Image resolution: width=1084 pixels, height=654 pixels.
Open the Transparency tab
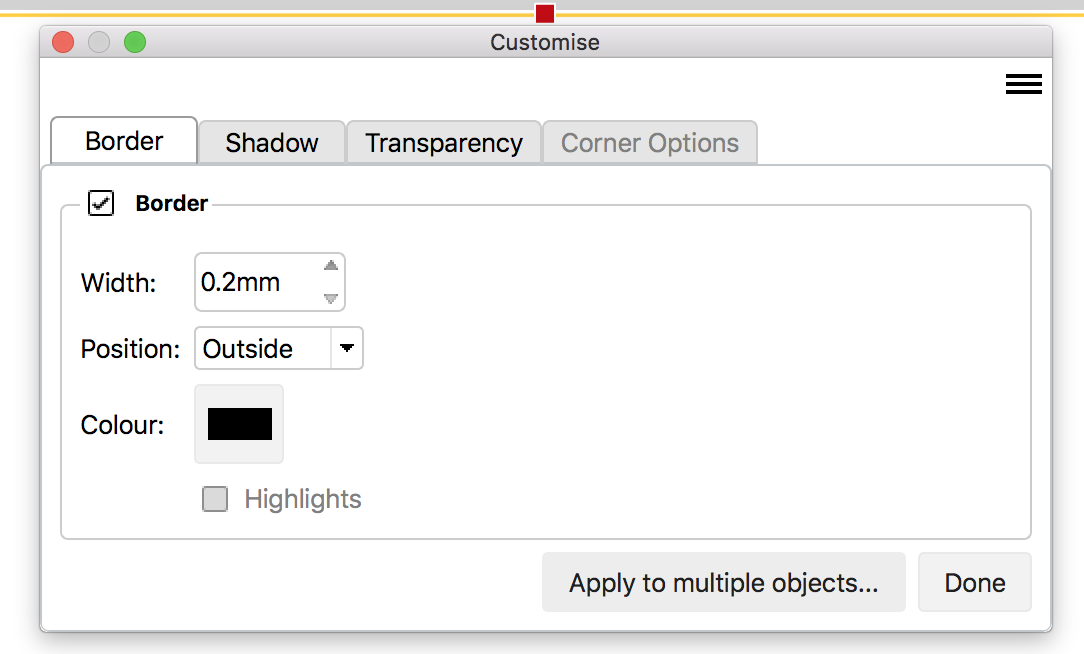point(443,143)
